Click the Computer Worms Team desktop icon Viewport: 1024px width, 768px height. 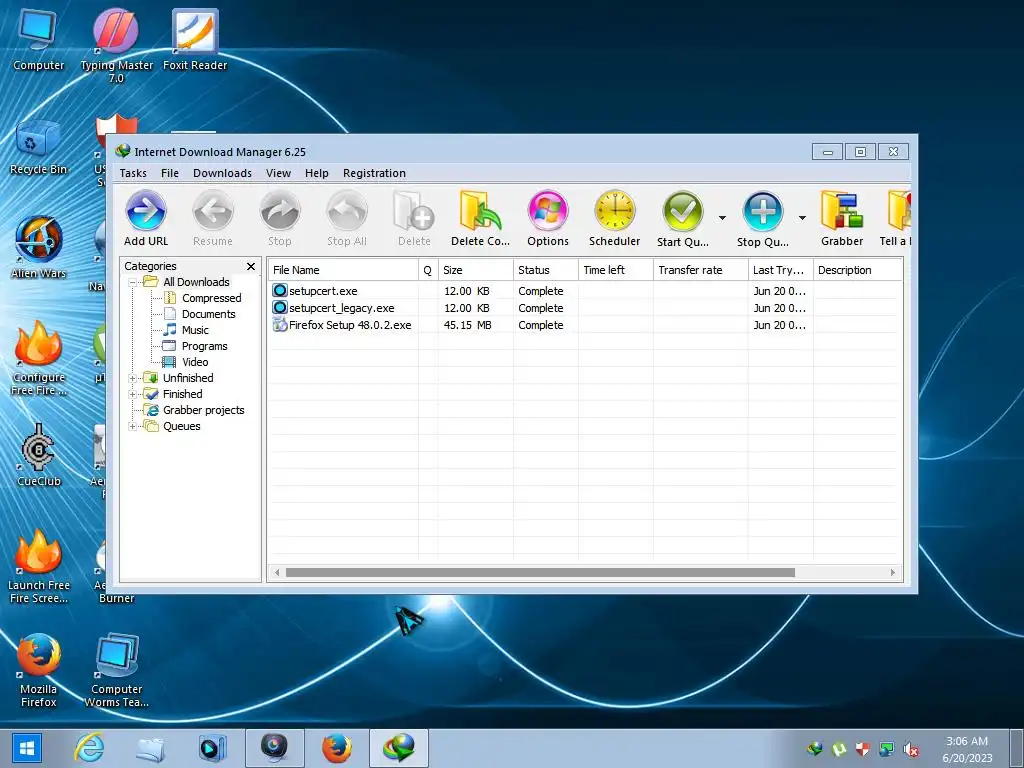point(116,669)
